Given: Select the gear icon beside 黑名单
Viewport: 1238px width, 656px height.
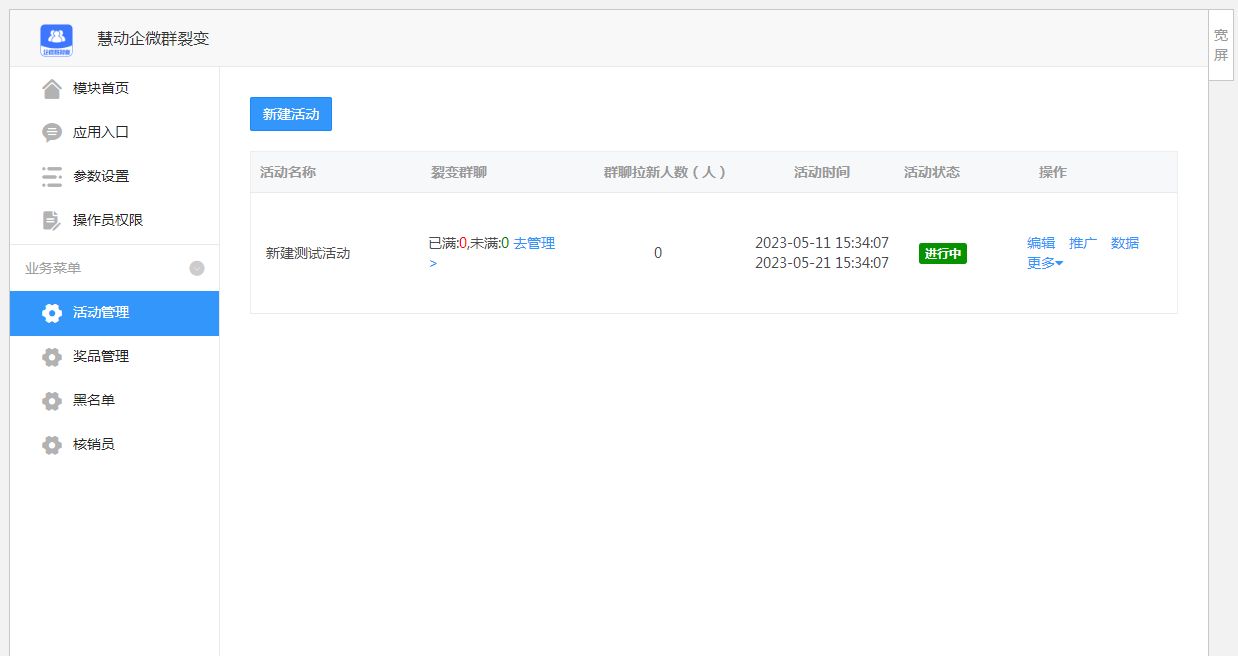Looking at the screenshot, I should 51,400.
